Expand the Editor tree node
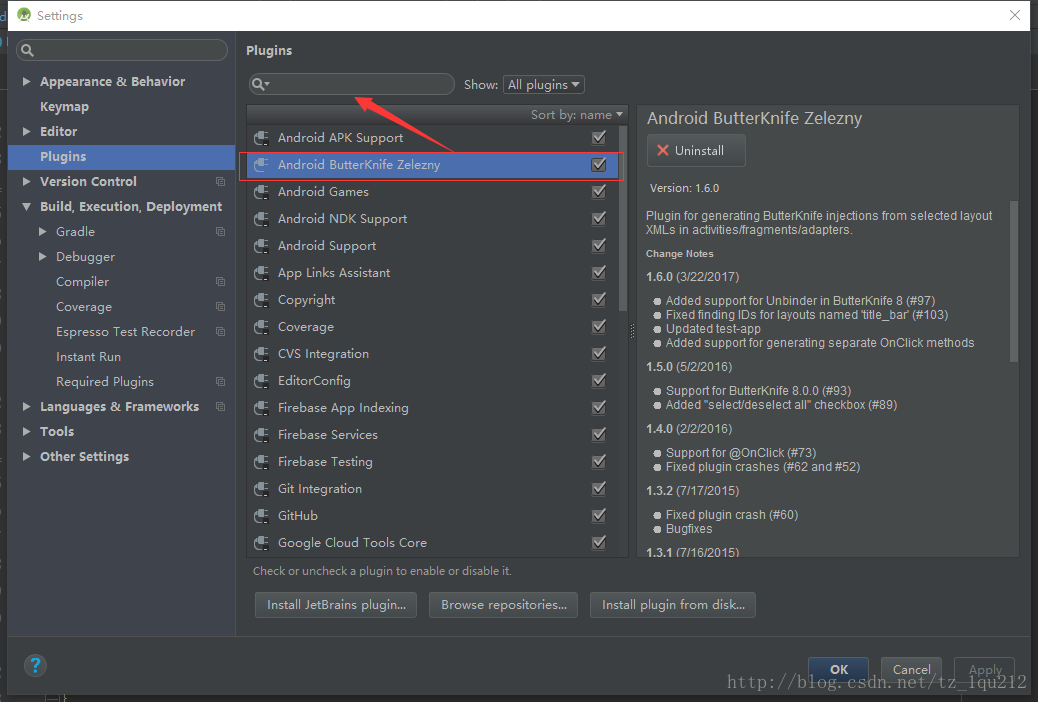1038x702 pixels. 26,132
